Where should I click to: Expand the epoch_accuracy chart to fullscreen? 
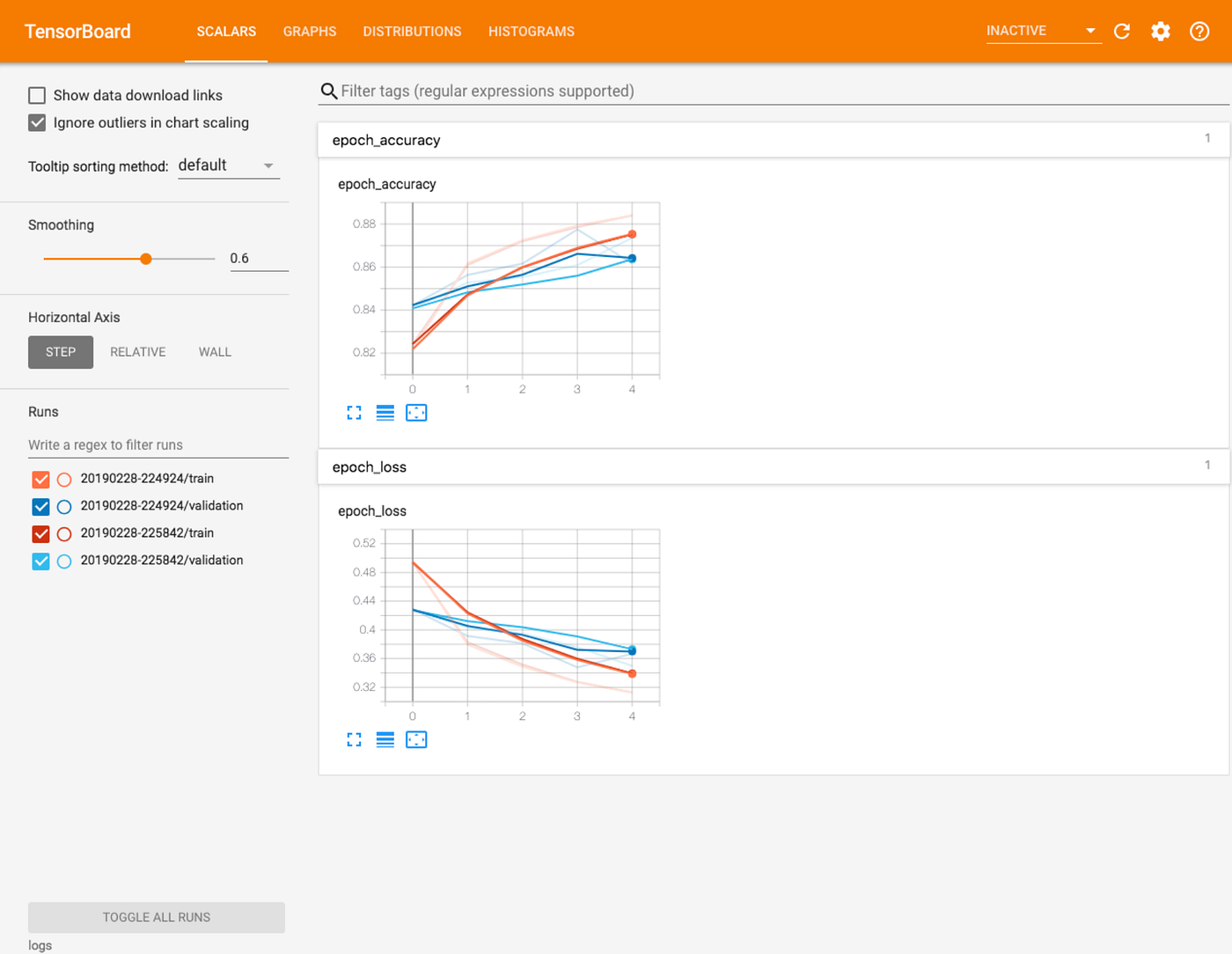354,412
